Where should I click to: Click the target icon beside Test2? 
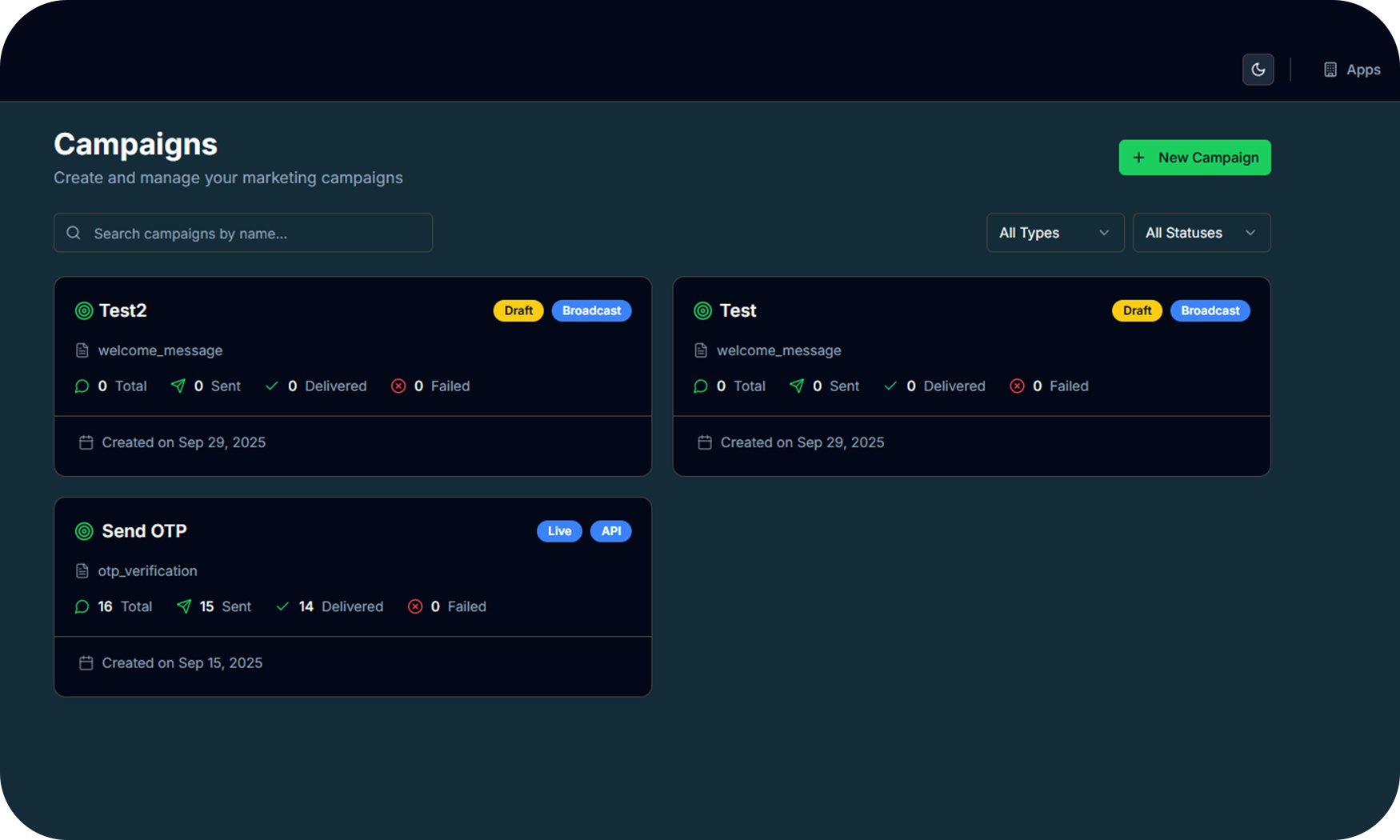point(84,310)
